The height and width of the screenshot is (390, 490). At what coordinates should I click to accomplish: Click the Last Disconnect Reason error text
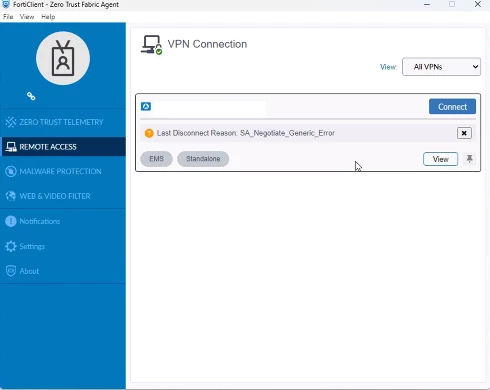click(246, 133)
